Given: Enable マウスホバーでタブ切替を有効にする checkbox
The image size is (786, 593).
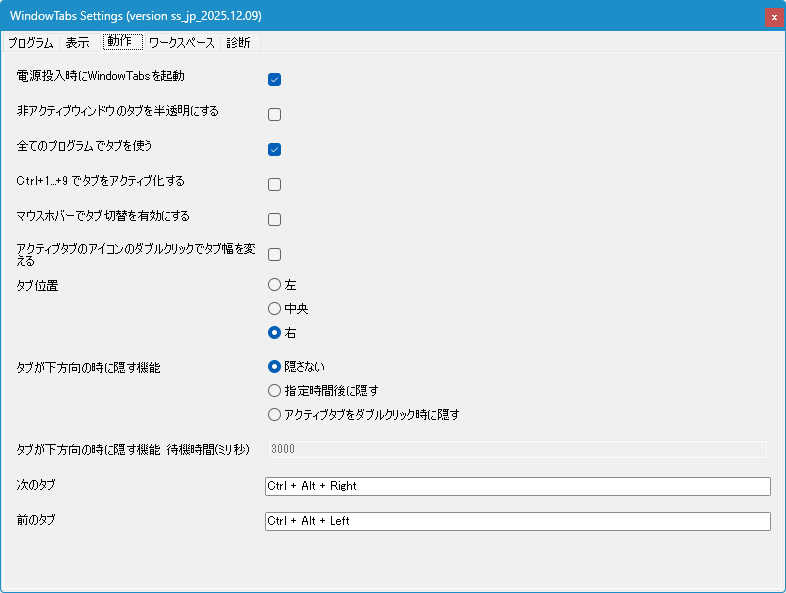Looking at the screenshot, I should tap(274, 220).
